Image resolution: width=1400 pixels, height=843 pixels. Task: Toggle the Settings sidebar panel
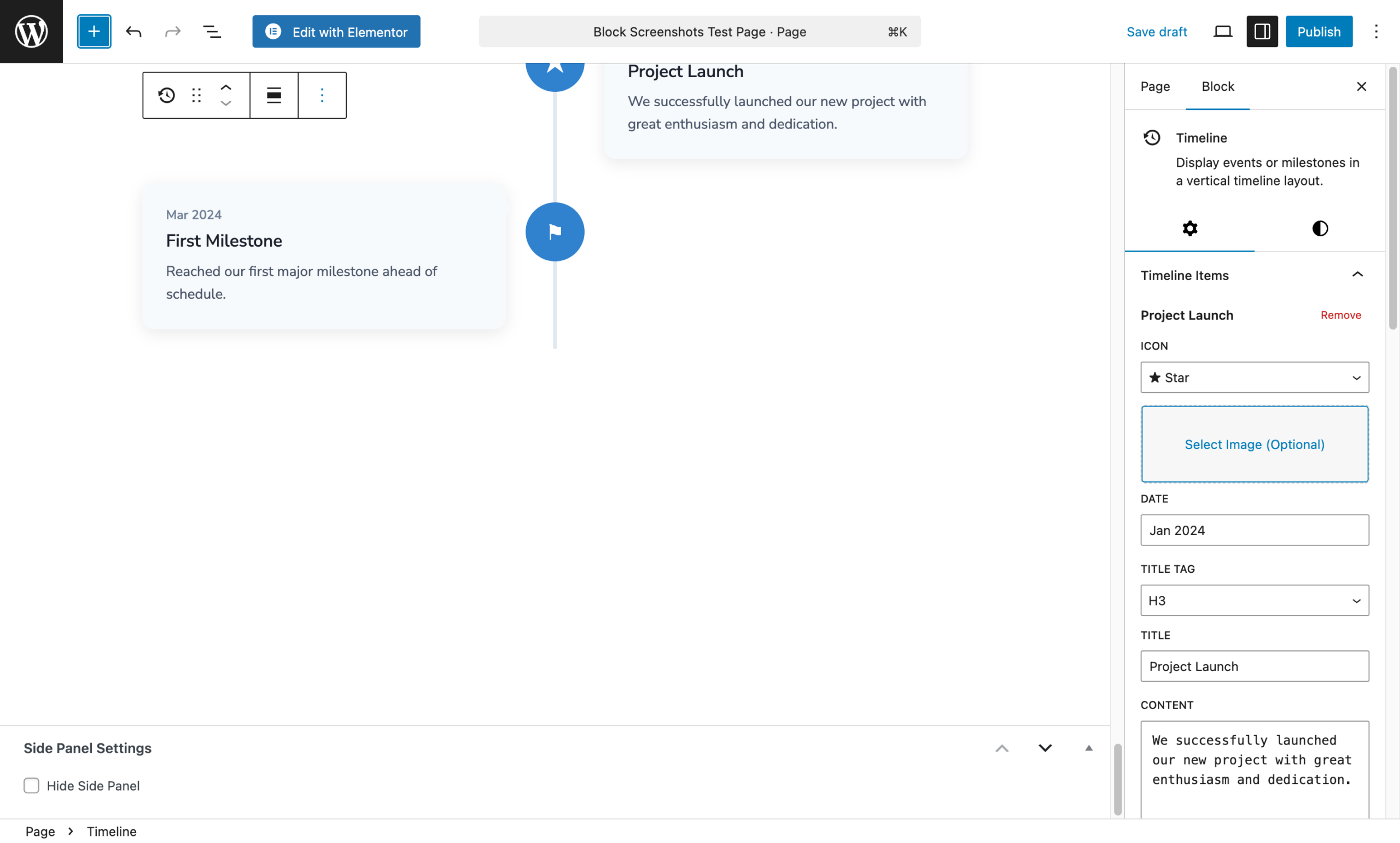[x=1261, y=31]
